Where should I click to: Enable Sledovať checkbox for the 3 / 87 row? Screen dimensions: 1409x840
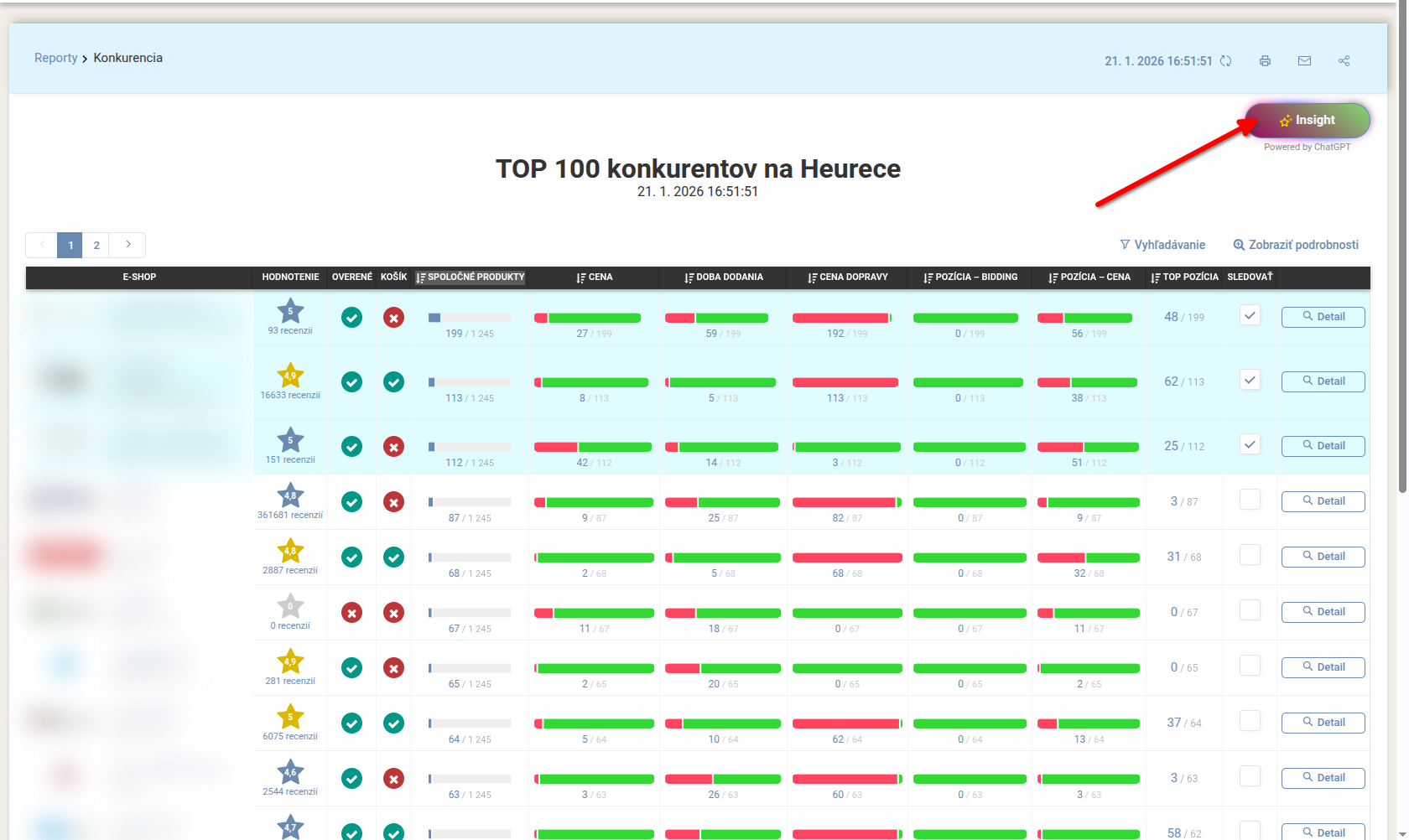pyautogui.click(x=1250, y=500)
